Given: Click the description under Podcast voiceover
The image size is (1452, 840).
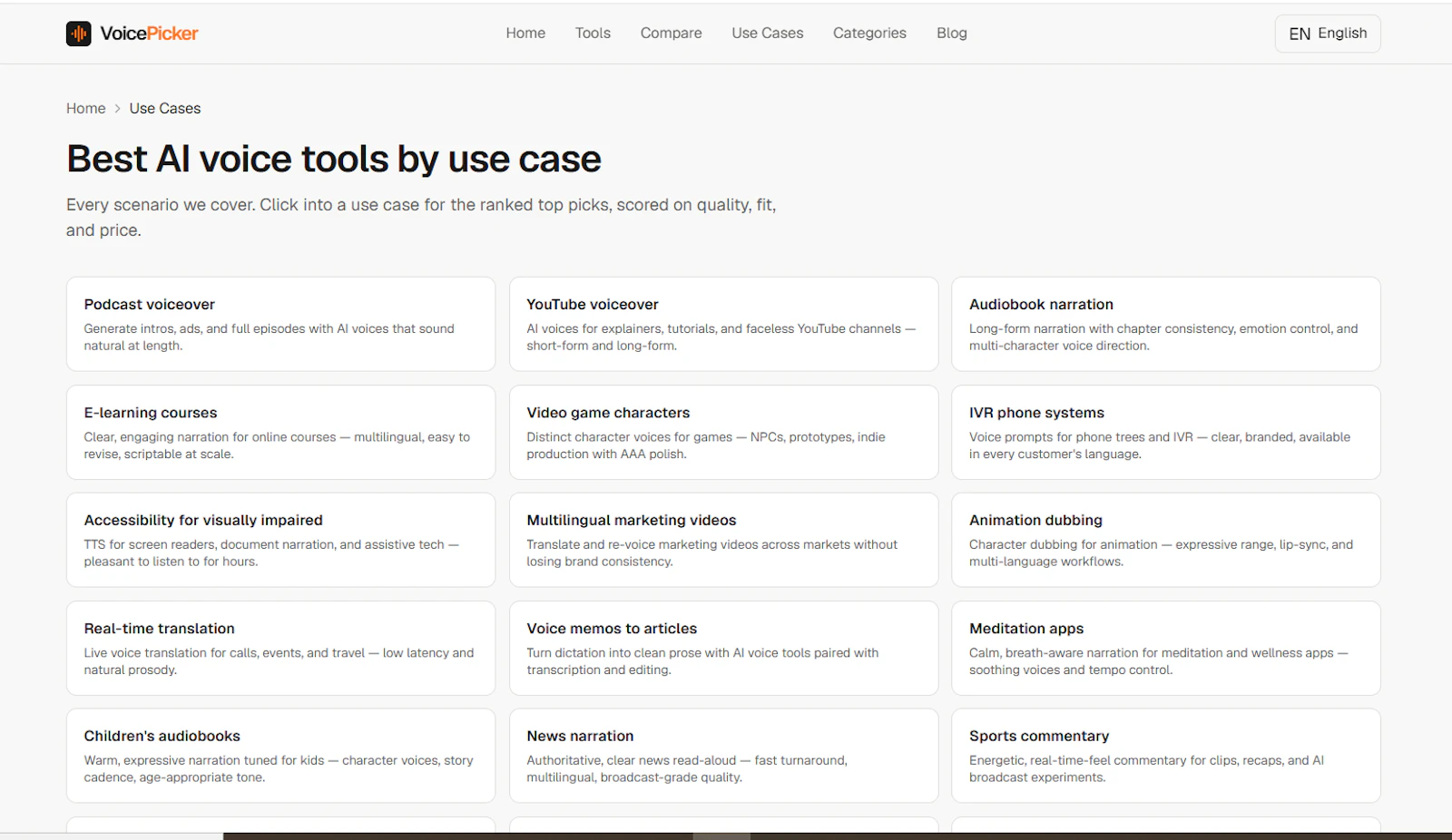Looking at the screenshot, I should [x=270, y=337].
